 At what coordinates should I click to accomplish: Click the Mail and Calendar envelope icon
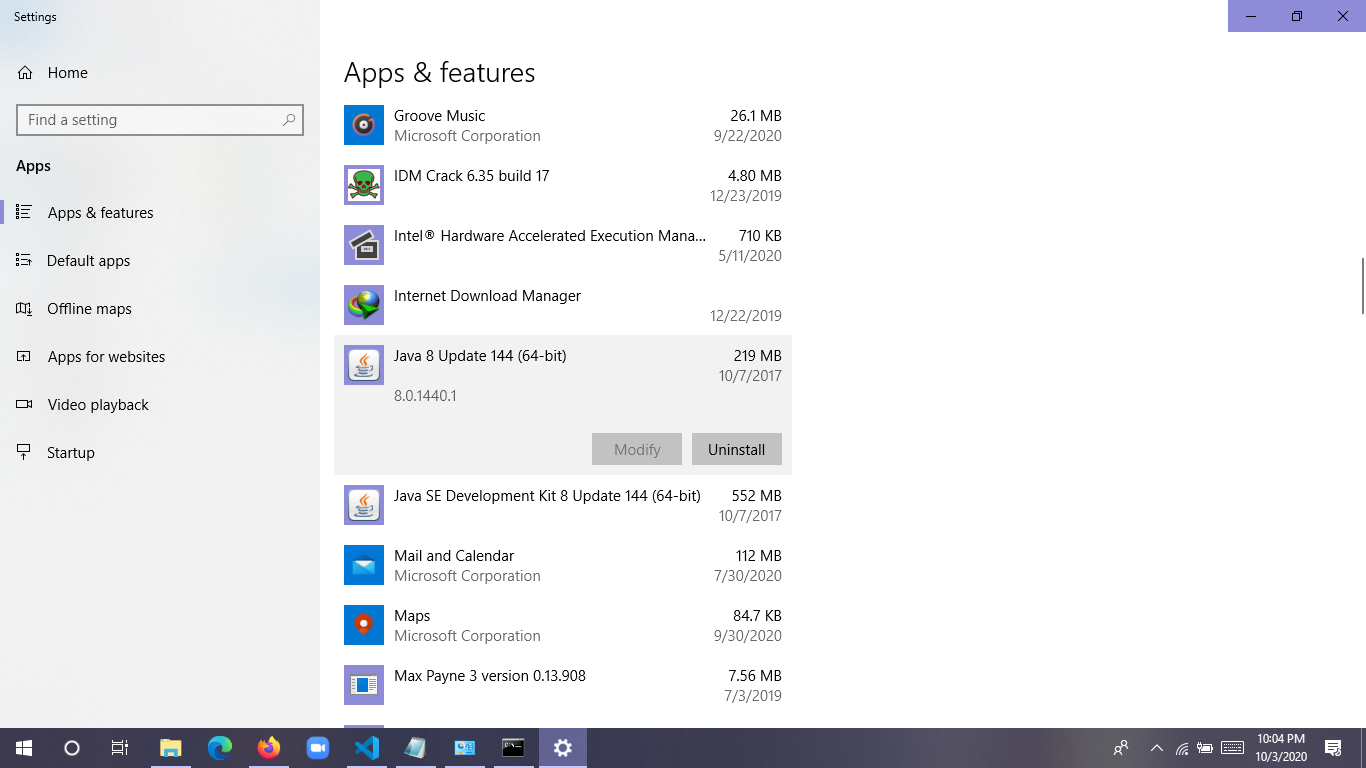click(x=364, y=566)
